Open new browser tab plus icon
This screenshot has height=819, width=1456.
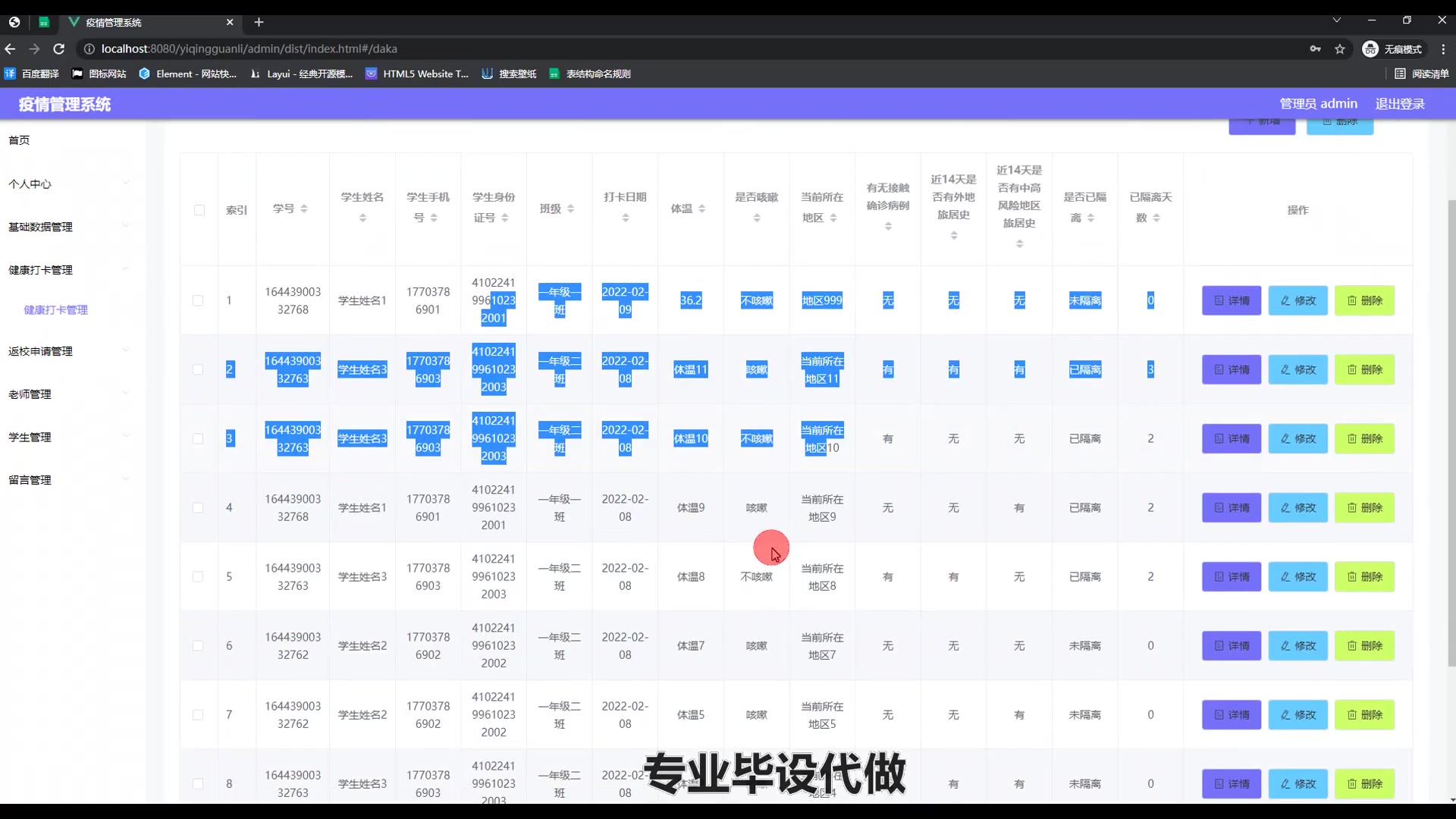point(259,22)
